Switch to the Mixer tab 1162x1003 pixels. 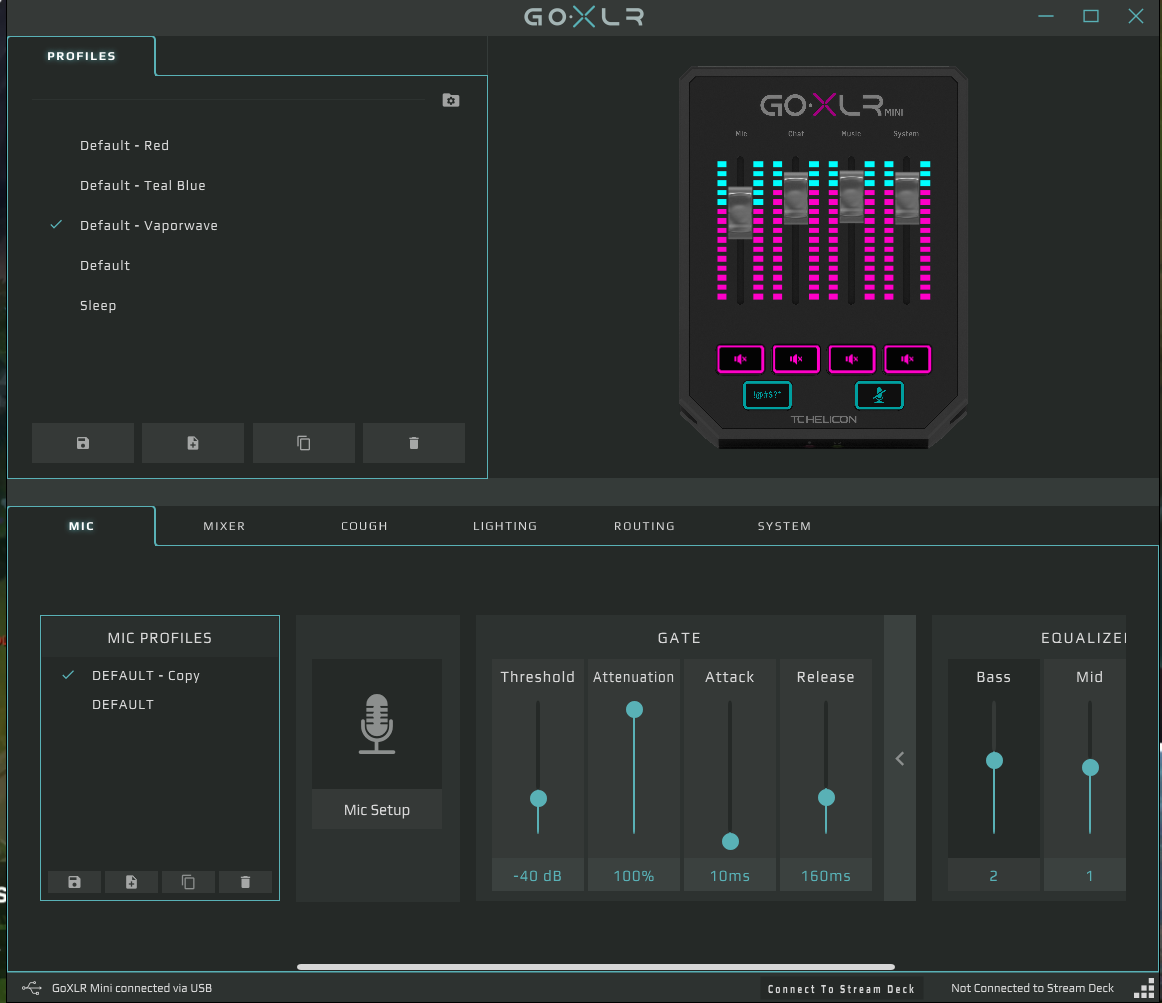pos(224,526)
